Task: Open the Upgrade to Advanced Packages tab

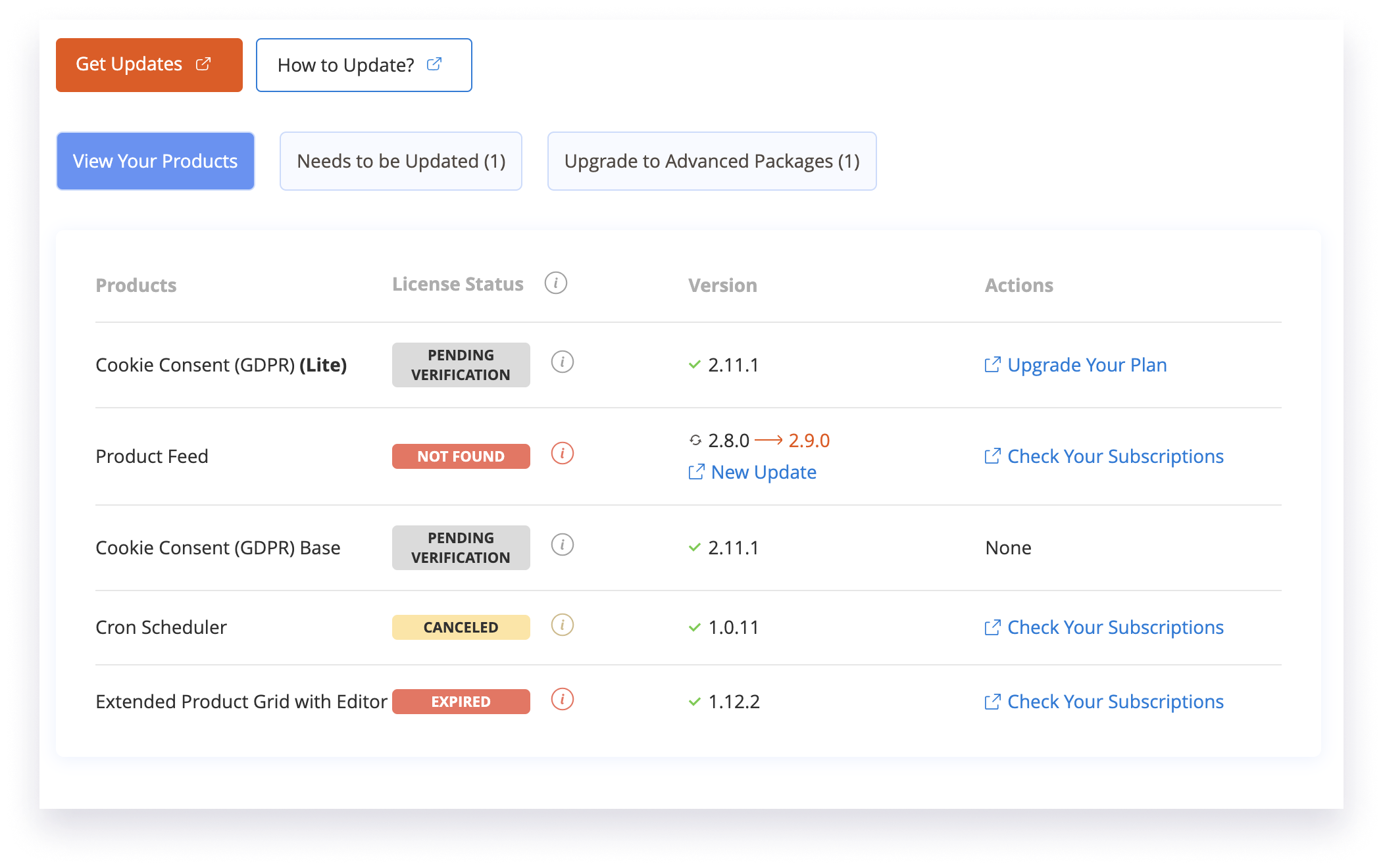Action: tap(711, 160)
